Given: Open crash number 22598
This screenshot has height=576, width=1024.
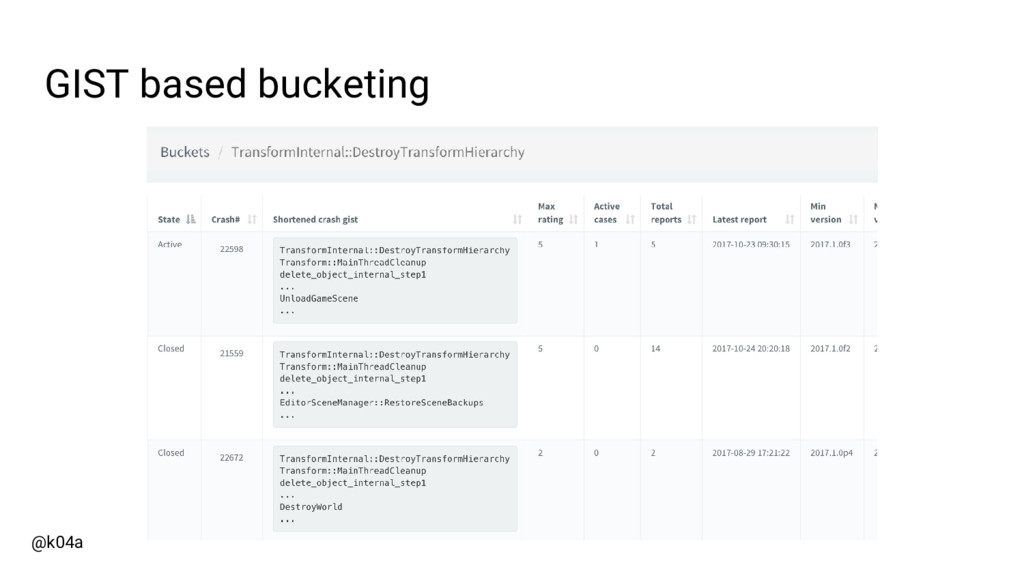Looking at the screenshot, I should [x=232, y=249].
